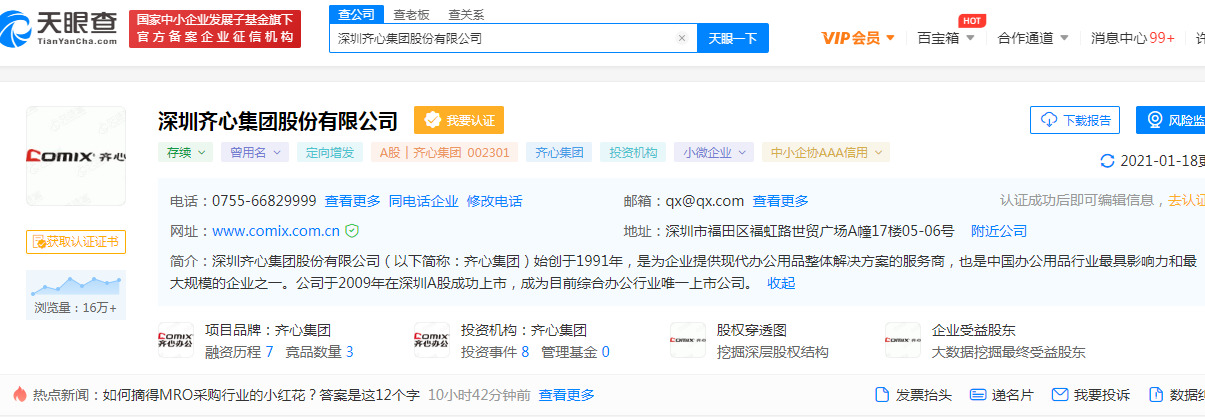This screenshot has width=1205, height=417.
Task: Click the 浏览量 trend chart
Action: pos(76,285)
